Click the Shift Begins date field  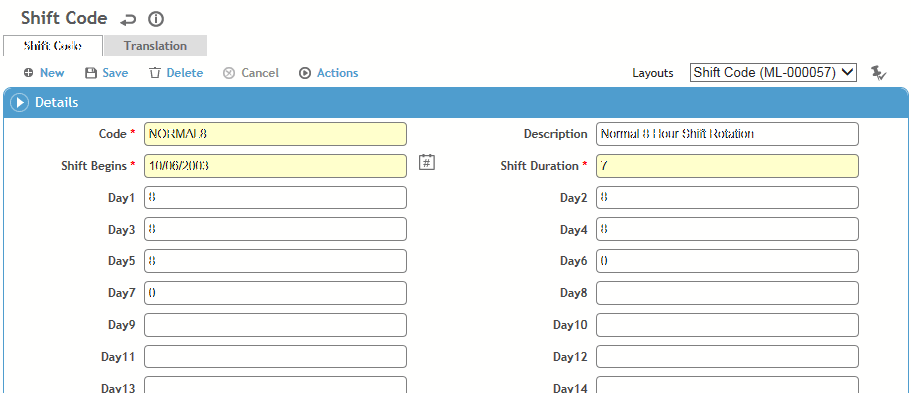click(275, 166)
